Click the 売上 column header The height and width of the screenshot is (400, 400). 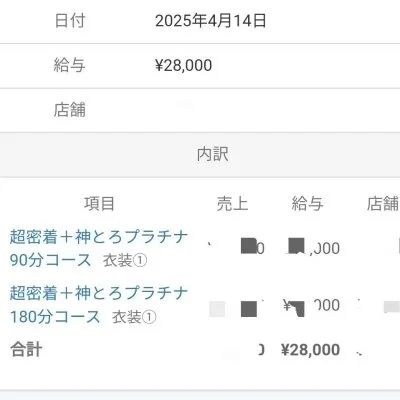232,204
